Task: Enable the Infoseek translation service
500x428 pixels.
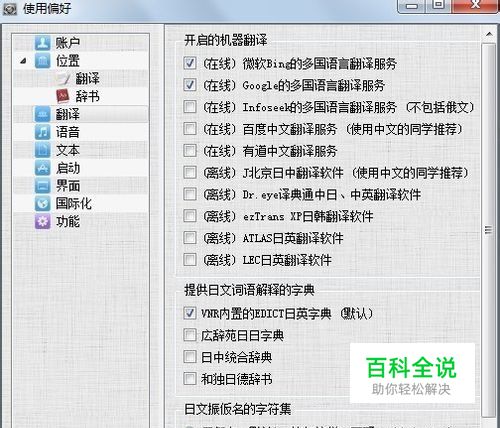Action: point(190,107)
